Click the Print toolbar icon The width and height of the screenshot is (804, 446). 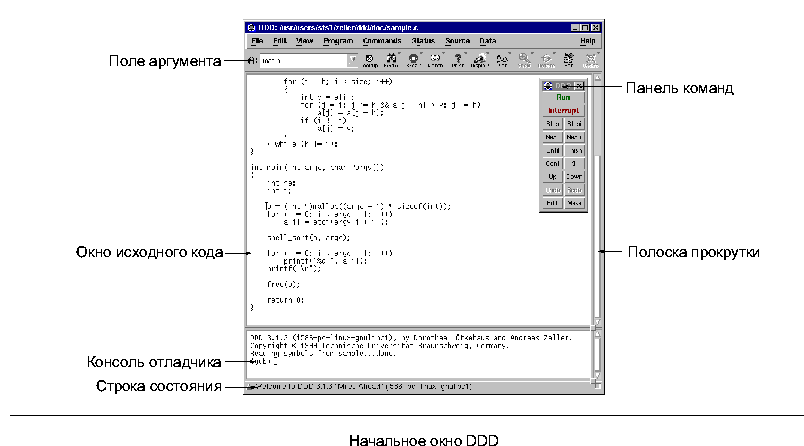coord(459,60)
